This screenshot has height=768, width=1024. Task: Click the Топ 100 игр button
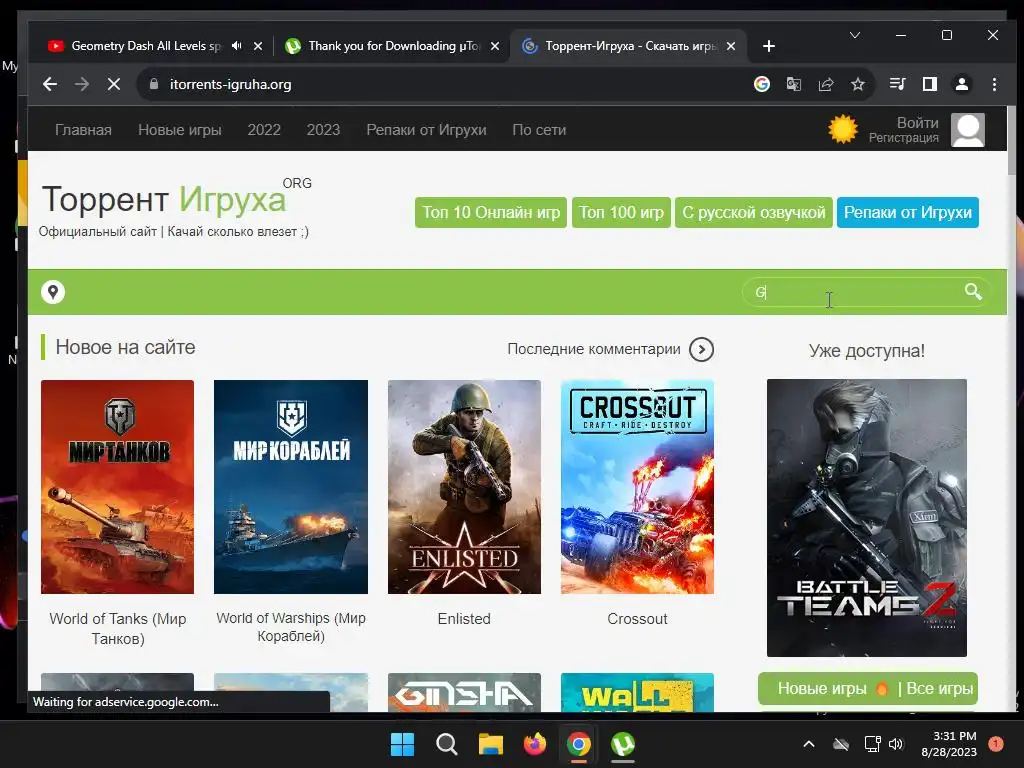621,212
